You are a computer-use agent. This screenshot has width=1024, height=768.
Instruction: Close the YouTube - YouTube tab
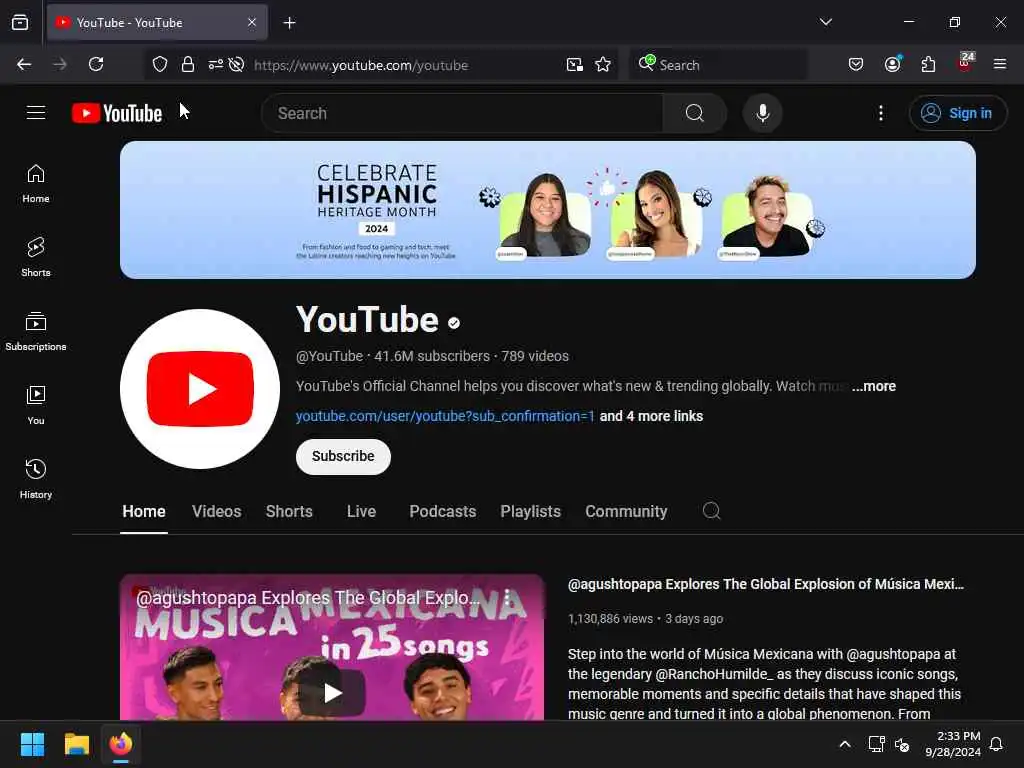coord(252,22)
